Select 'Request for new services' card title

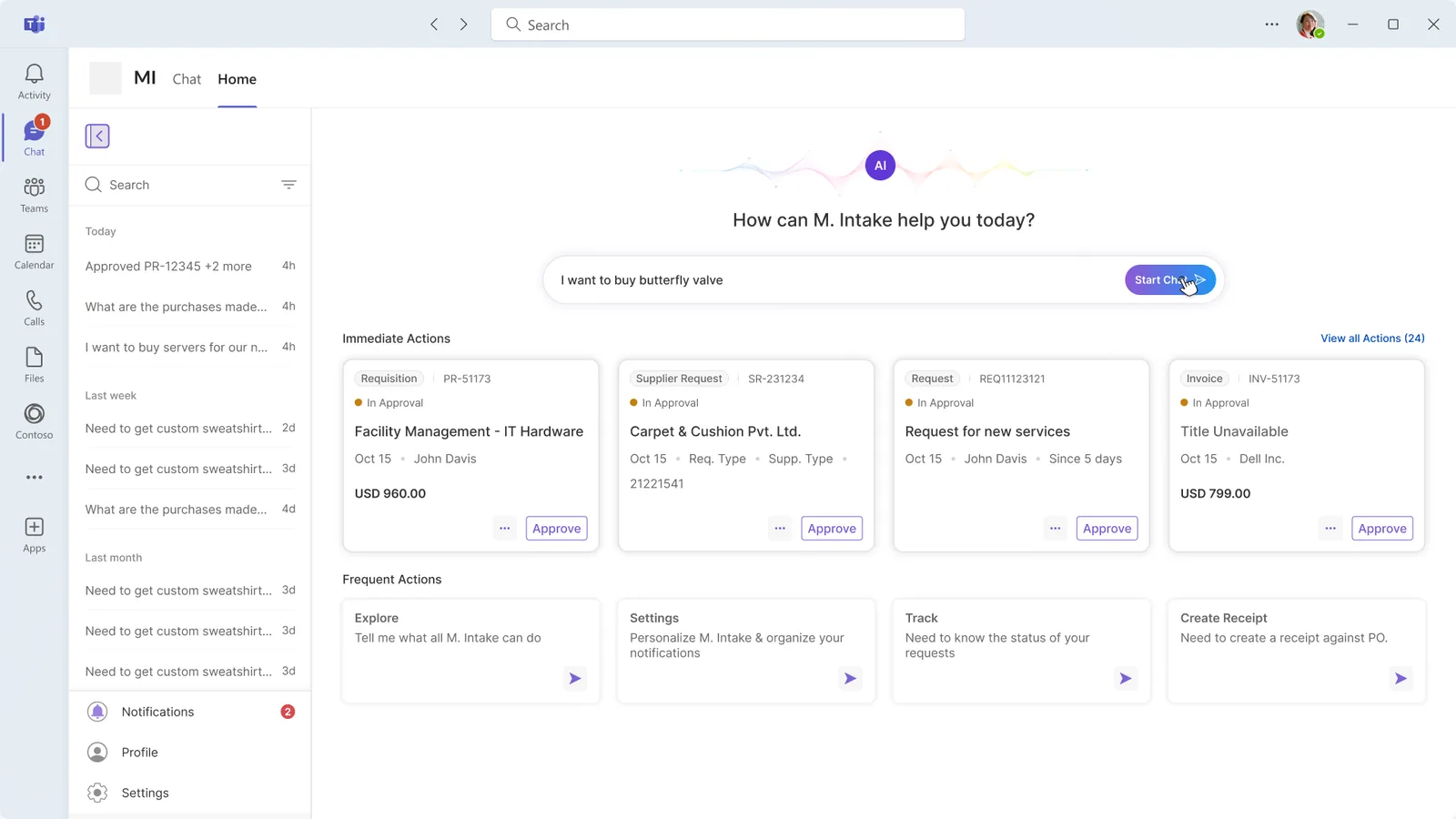point(987,431)
